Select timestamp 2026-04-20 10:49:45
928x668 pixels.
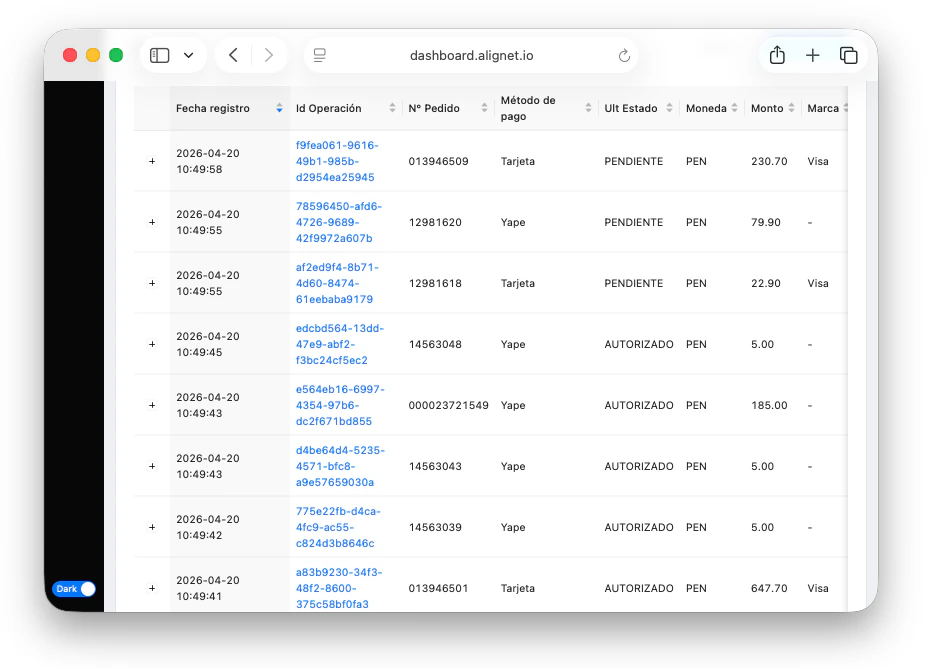[x=208, y=344]
